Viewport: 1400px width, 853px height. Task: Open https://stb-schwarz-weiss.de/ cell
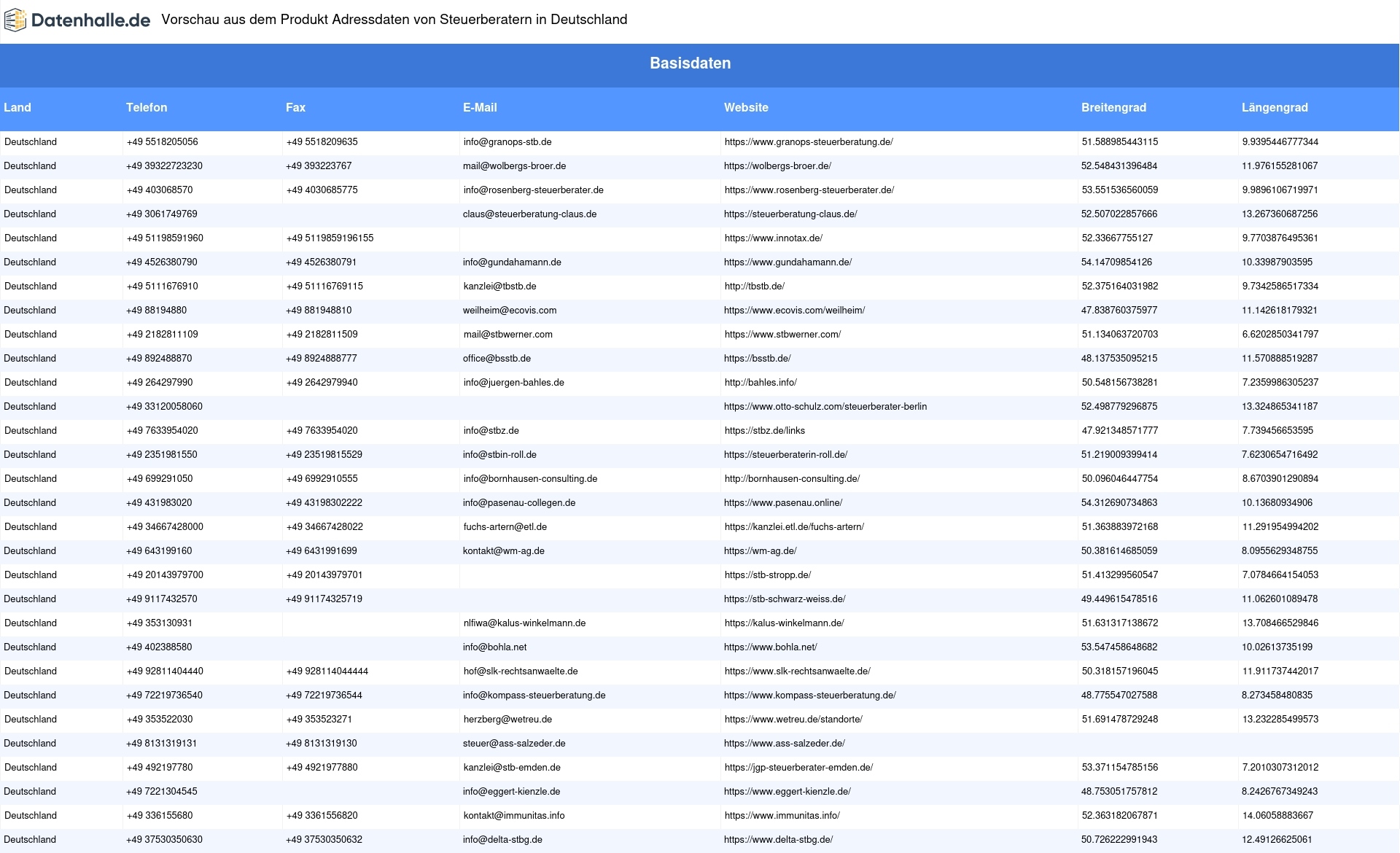pos(785,599)
